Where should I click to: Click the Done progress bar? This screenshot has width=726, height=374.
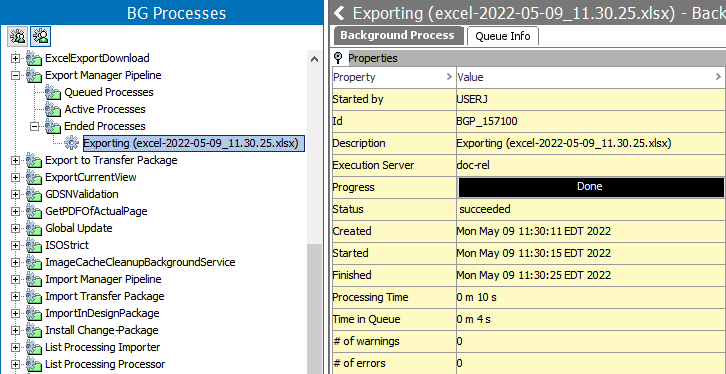[591, 187]
